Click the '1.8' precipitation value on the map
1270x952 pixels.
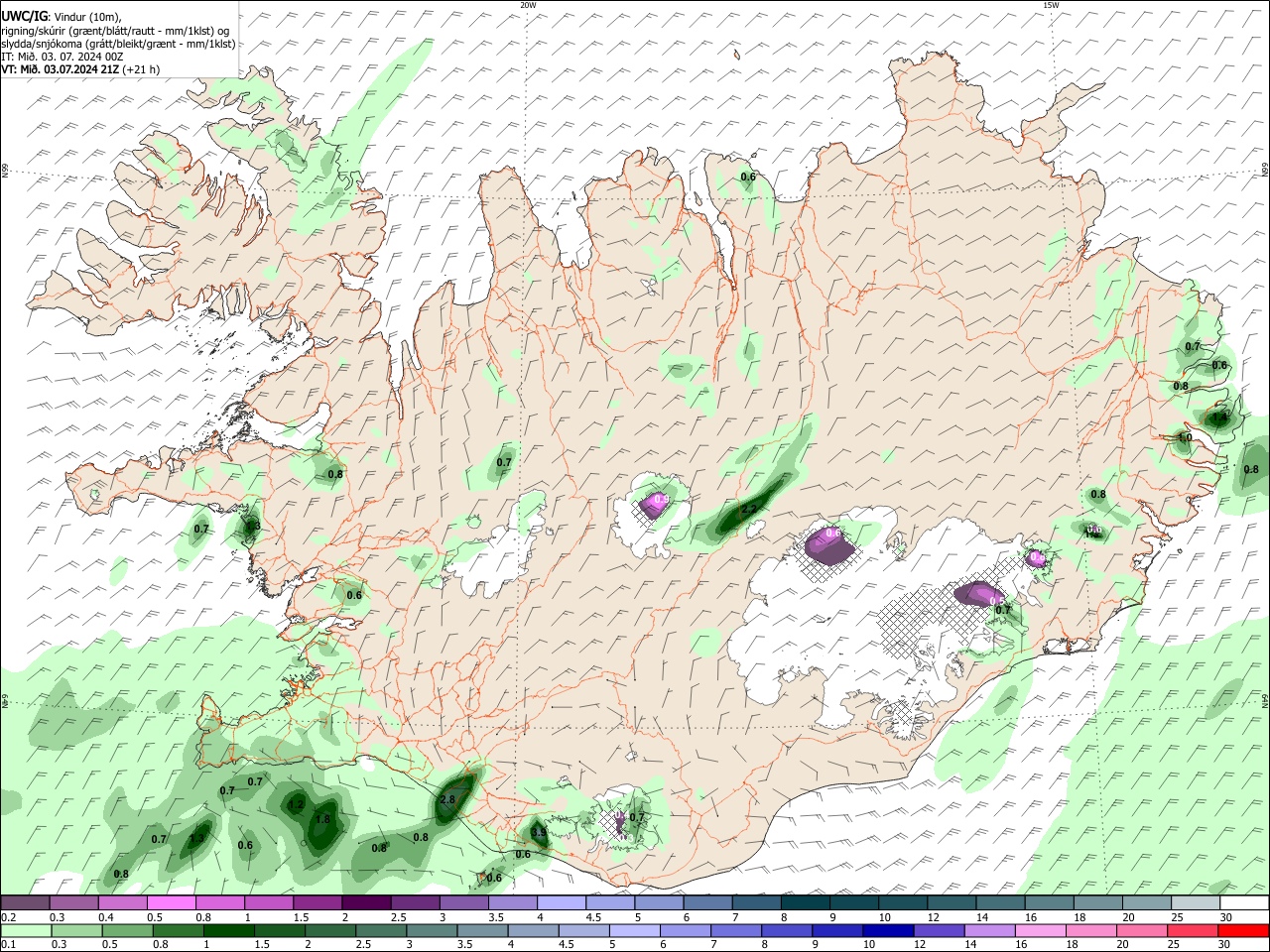[322, 819]
